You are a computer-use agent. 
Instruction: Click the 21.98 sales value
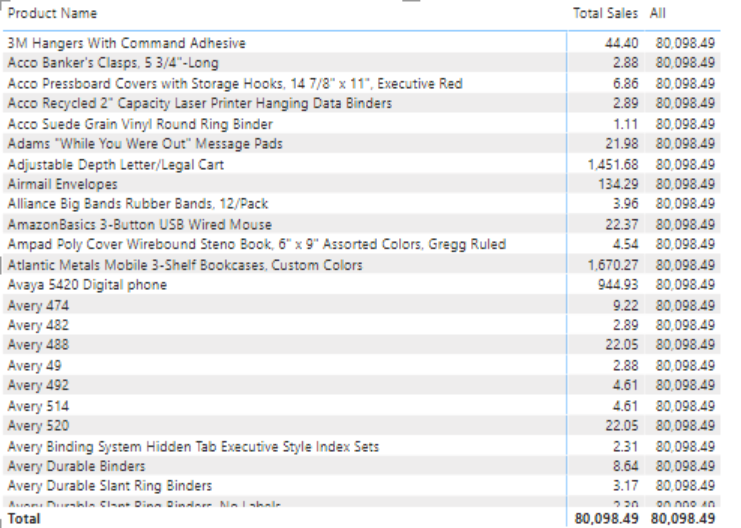pos(621,144)
